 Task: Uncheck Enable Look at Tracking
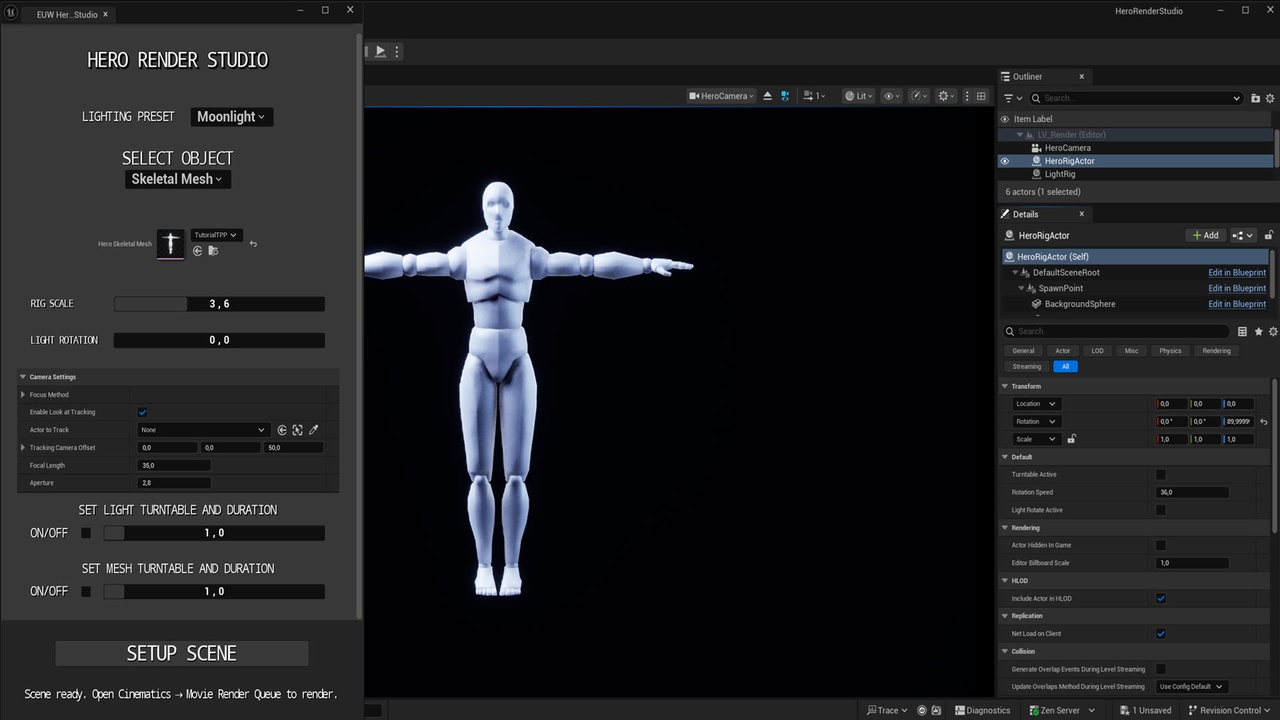coord(143,412)
